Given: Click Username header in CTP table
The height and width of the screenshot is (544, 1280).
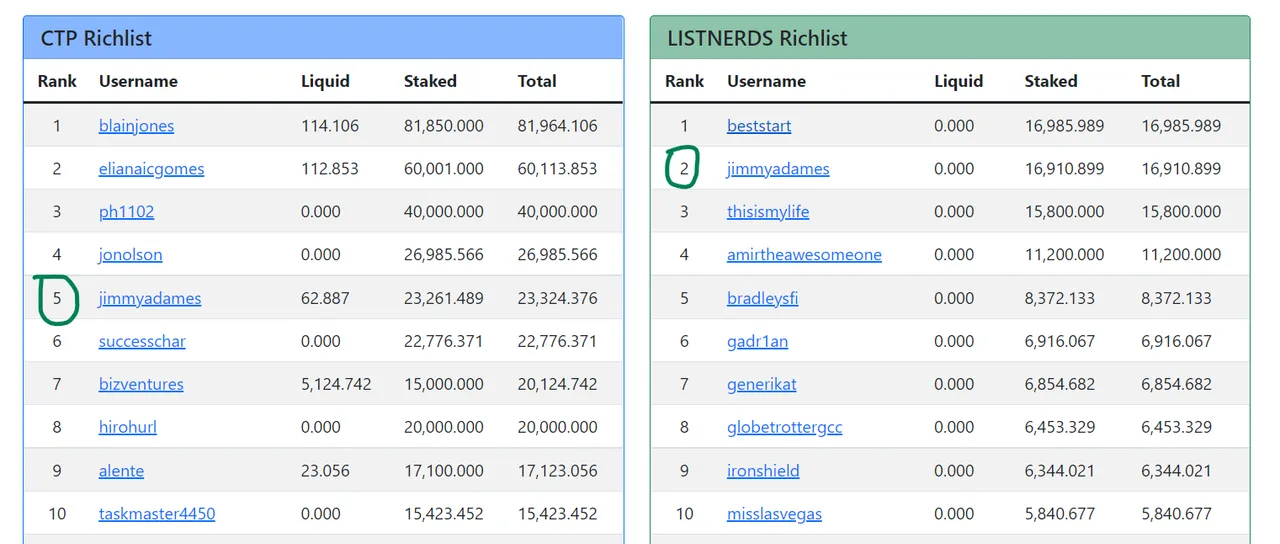Looking at the screenshot, I should 138,81.
